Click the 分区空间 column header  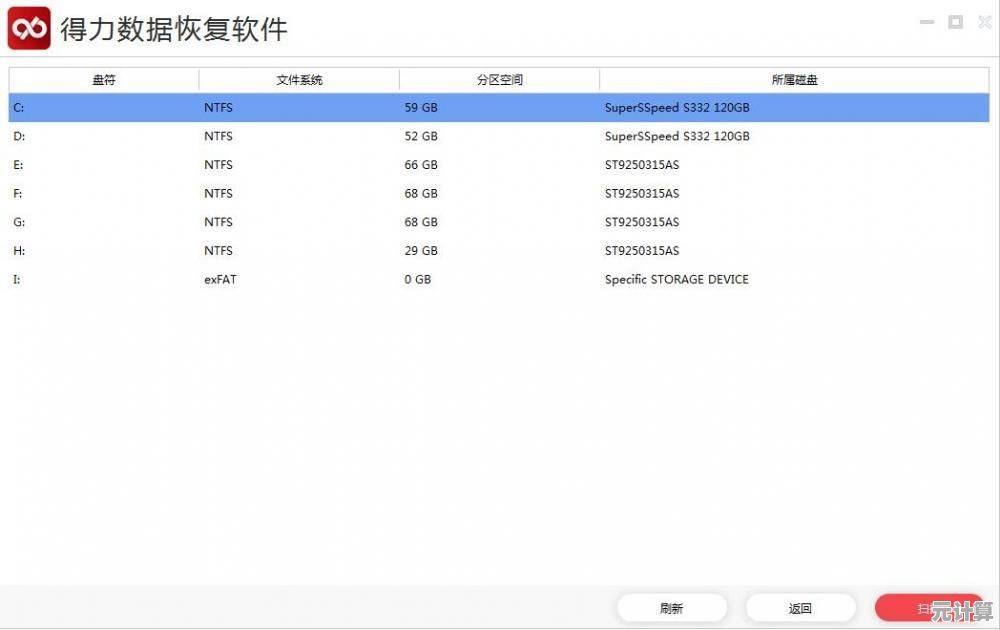[x=499, y=80]
